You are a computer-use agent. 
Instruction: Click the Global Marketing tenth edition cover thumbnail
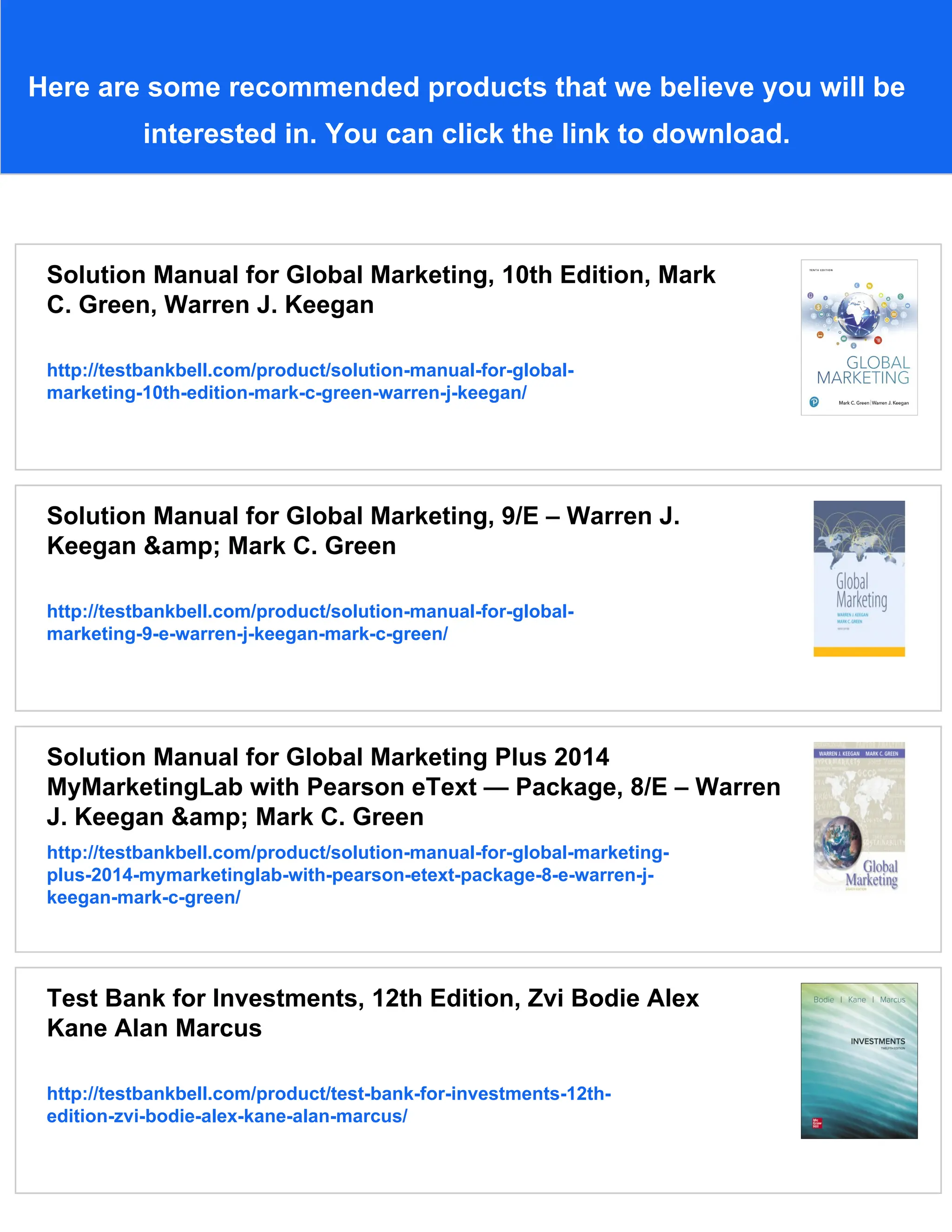pyautogui.click(x=859, y=338)
